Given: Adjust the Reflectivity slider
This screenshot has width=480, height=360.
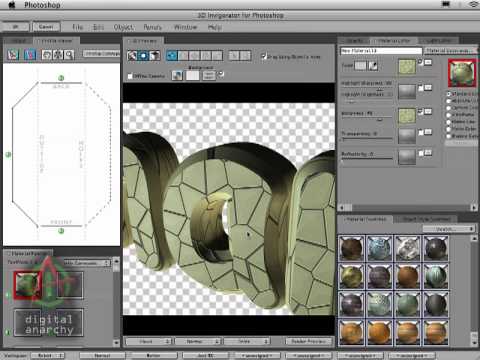Looking at the screenshot, I should click(x=367, y=160).
